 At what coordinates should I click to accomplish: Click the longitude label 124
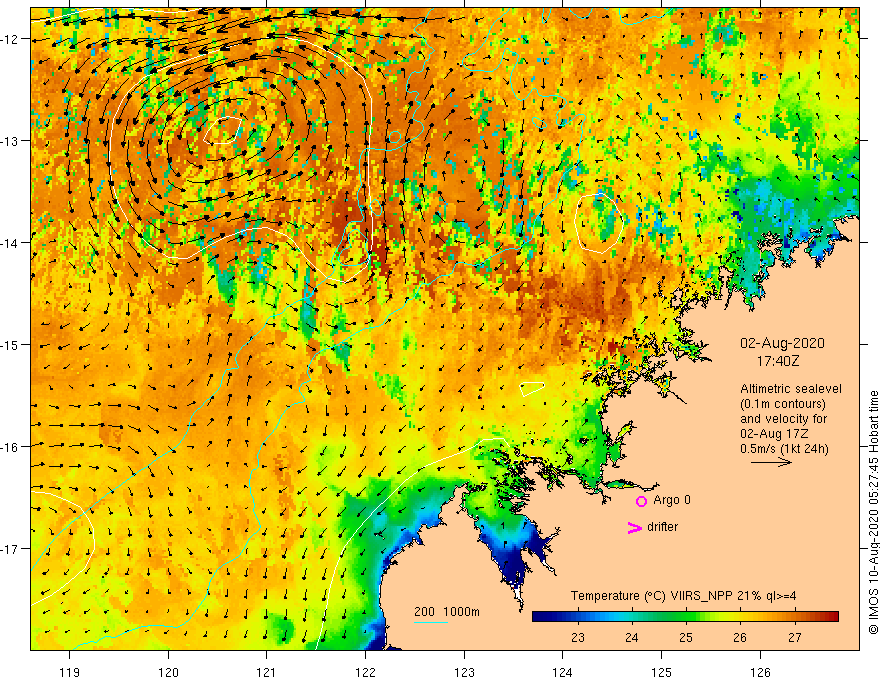point(563,672)
